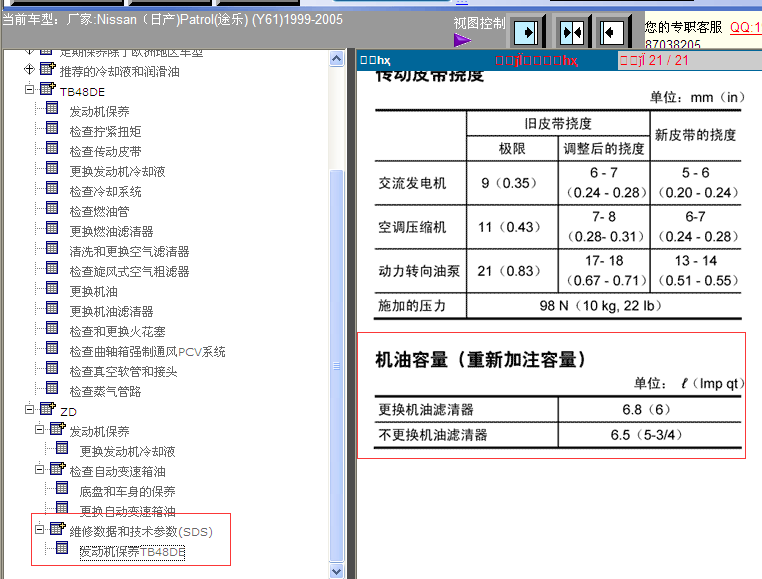Click the page icon beside 更换机油滤清器
The height and width of the screenshot is (579, 762).
(x=52, y=308)
